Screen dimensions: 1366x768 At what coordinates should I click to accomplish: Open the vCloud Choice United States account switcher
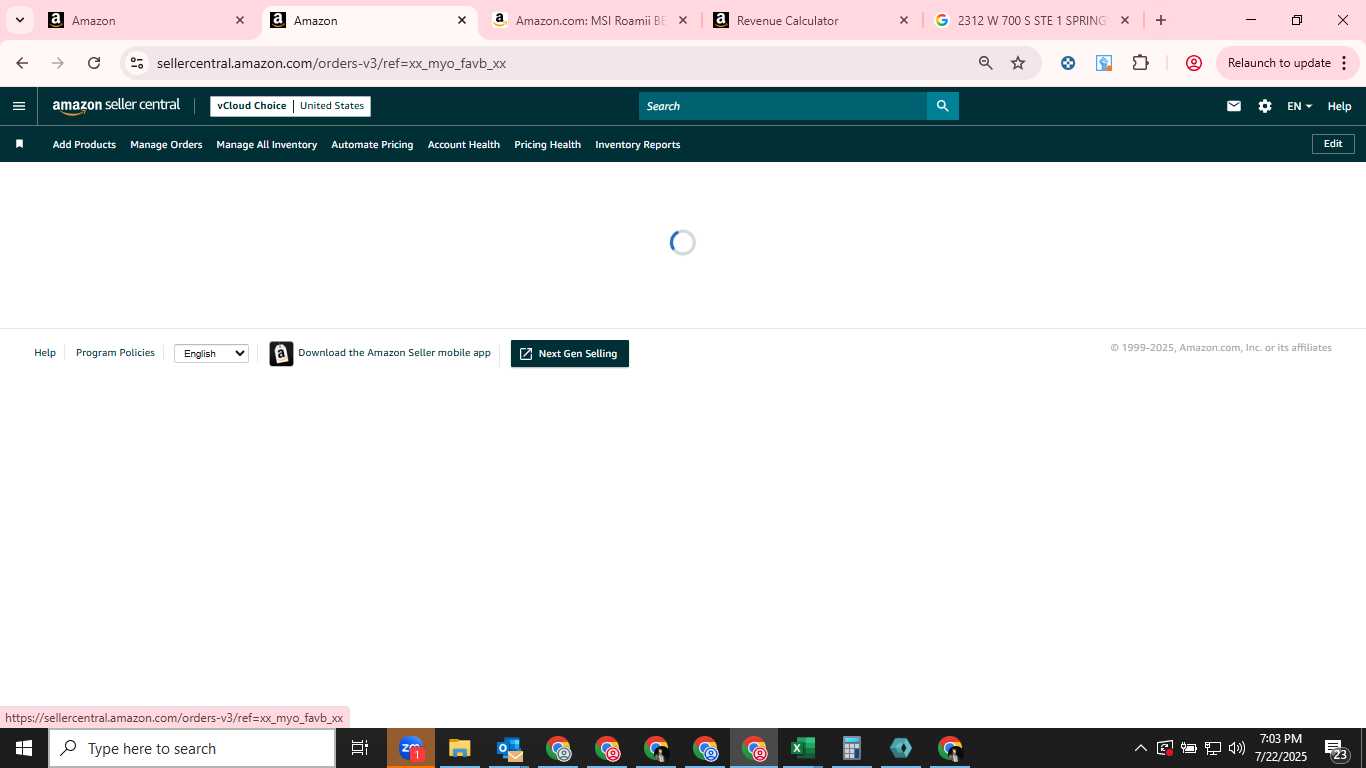290,106
